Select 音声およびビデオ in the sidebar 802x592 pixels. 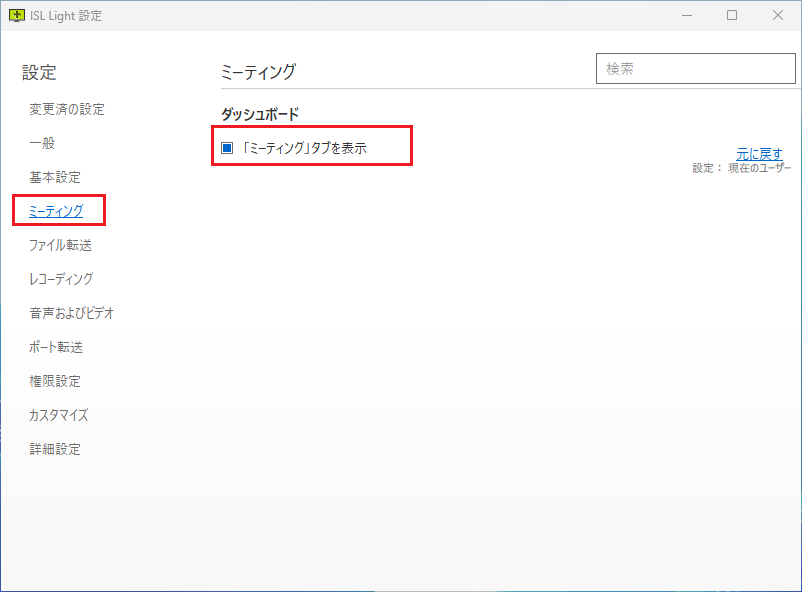pyautogui.click(x=71, y=313)
